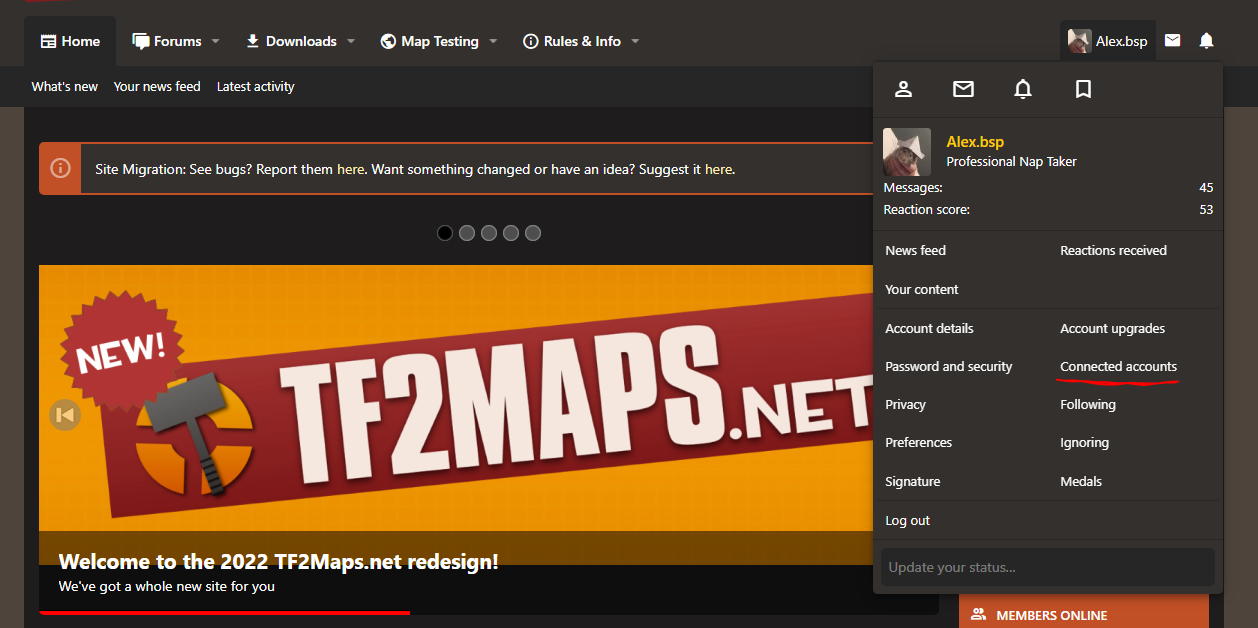The image size is (1258, 628).
Task: Click the Messages count 45
Action: (1206, 188)
